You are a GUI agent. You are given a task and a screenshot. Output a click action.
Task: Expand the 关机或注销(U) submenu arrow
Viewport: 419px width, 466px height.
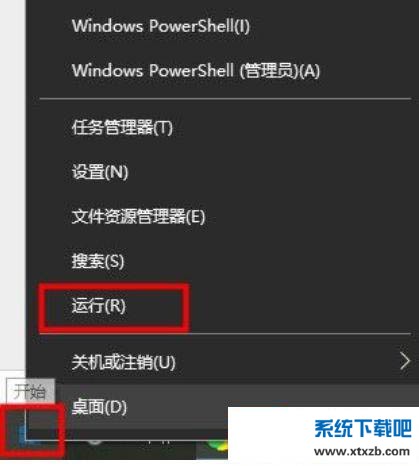click(405, 362)
